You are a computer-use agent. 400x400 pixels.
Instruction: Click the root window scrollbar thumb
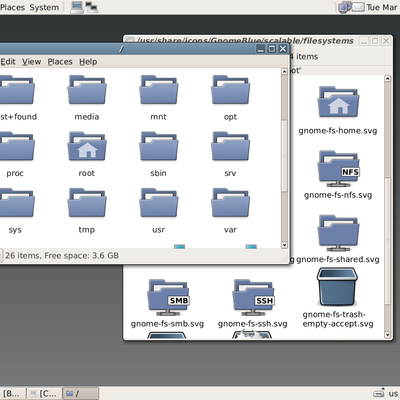(284, 156)
